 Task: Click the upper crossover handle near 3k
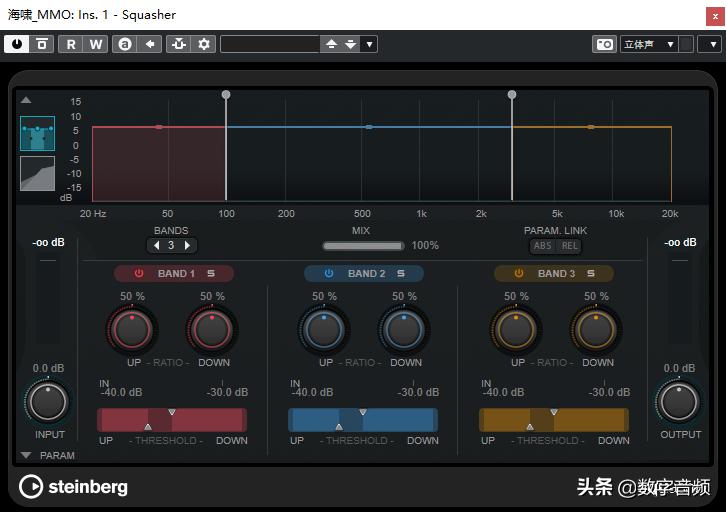coord(512,95)
